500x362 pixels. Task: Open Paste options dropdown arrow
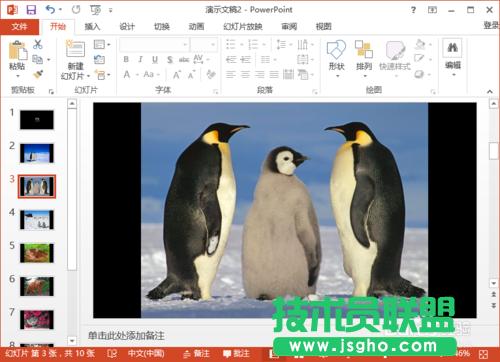[x=18, y=76]
